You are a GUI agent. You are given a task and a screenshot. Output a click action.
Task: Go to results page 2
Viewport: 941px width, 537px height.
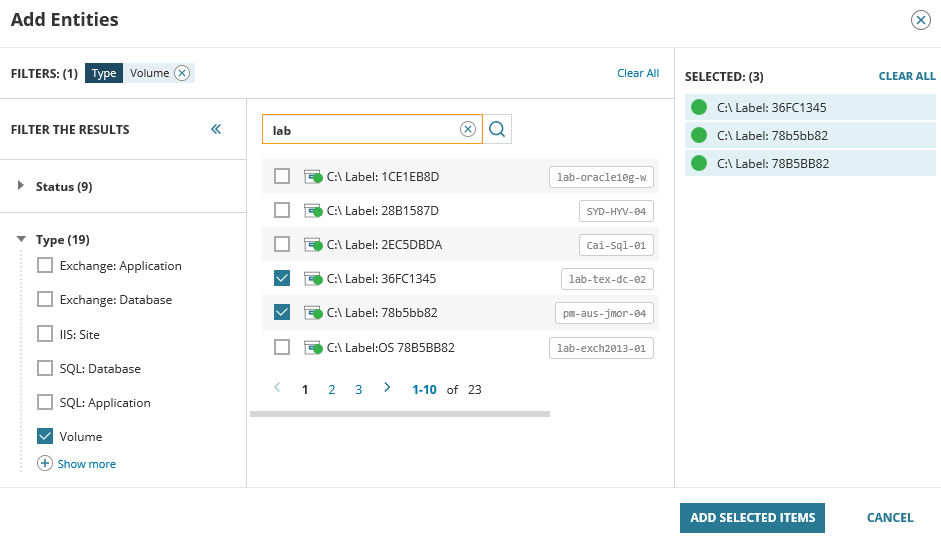coord(332,389)
